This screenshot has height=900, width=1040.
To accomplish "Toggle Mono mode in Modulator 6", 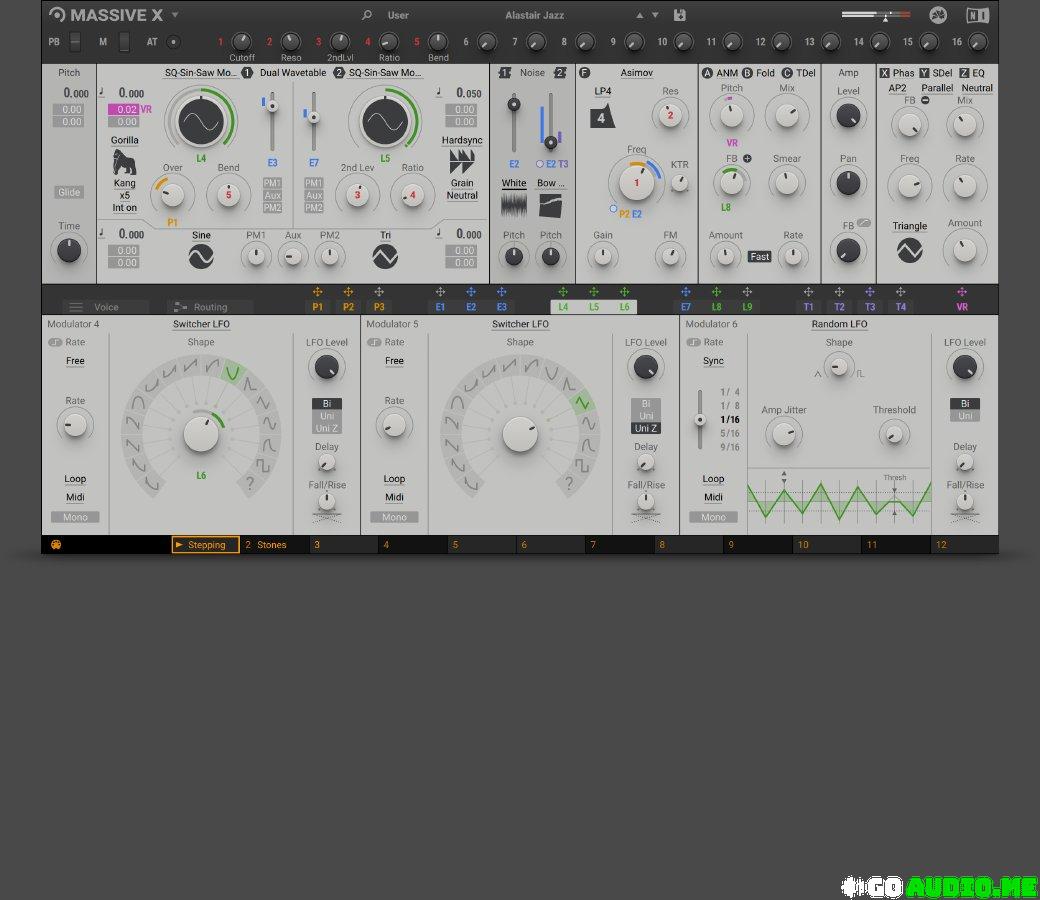I will [713, 517].
